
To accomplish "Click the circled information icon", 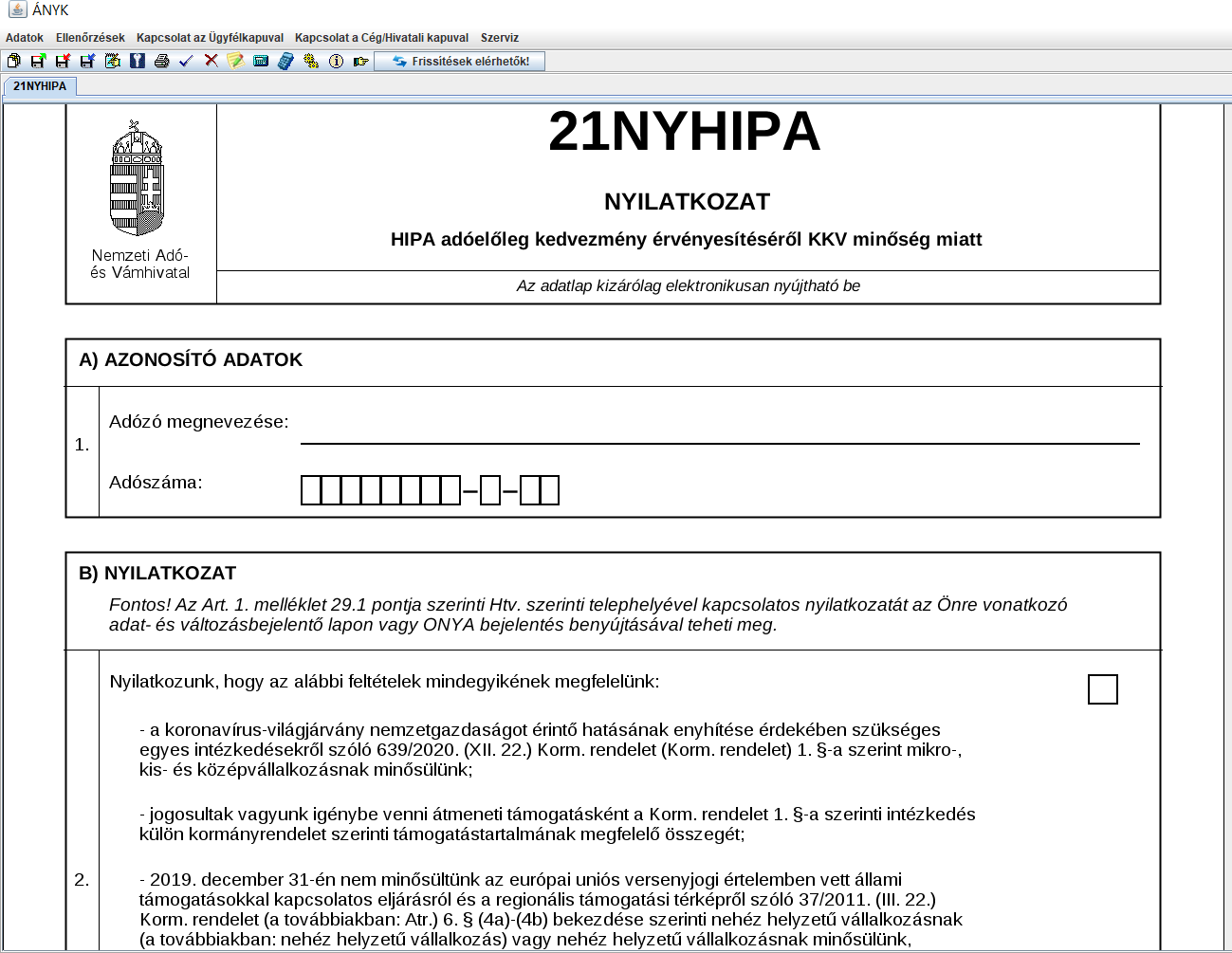I will tap(336, 62).
